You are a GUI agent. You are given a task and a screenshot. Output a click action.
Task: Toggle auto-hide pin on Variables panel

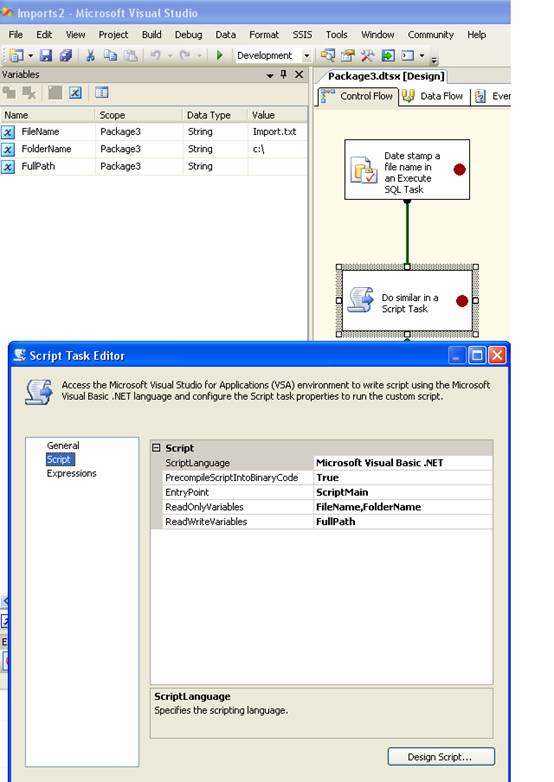[284, 74]
